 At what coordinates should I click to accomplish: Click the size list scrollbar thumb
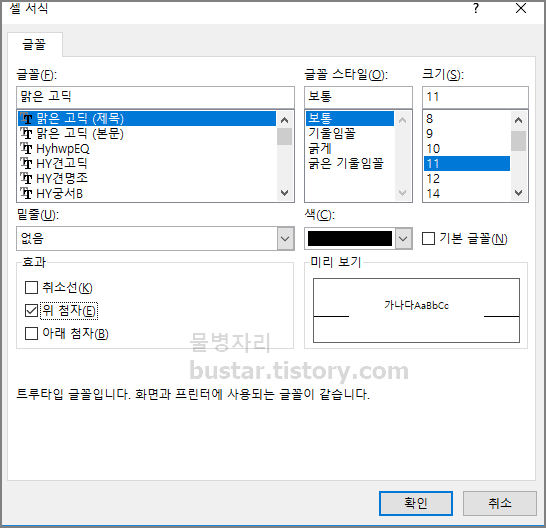518,141
